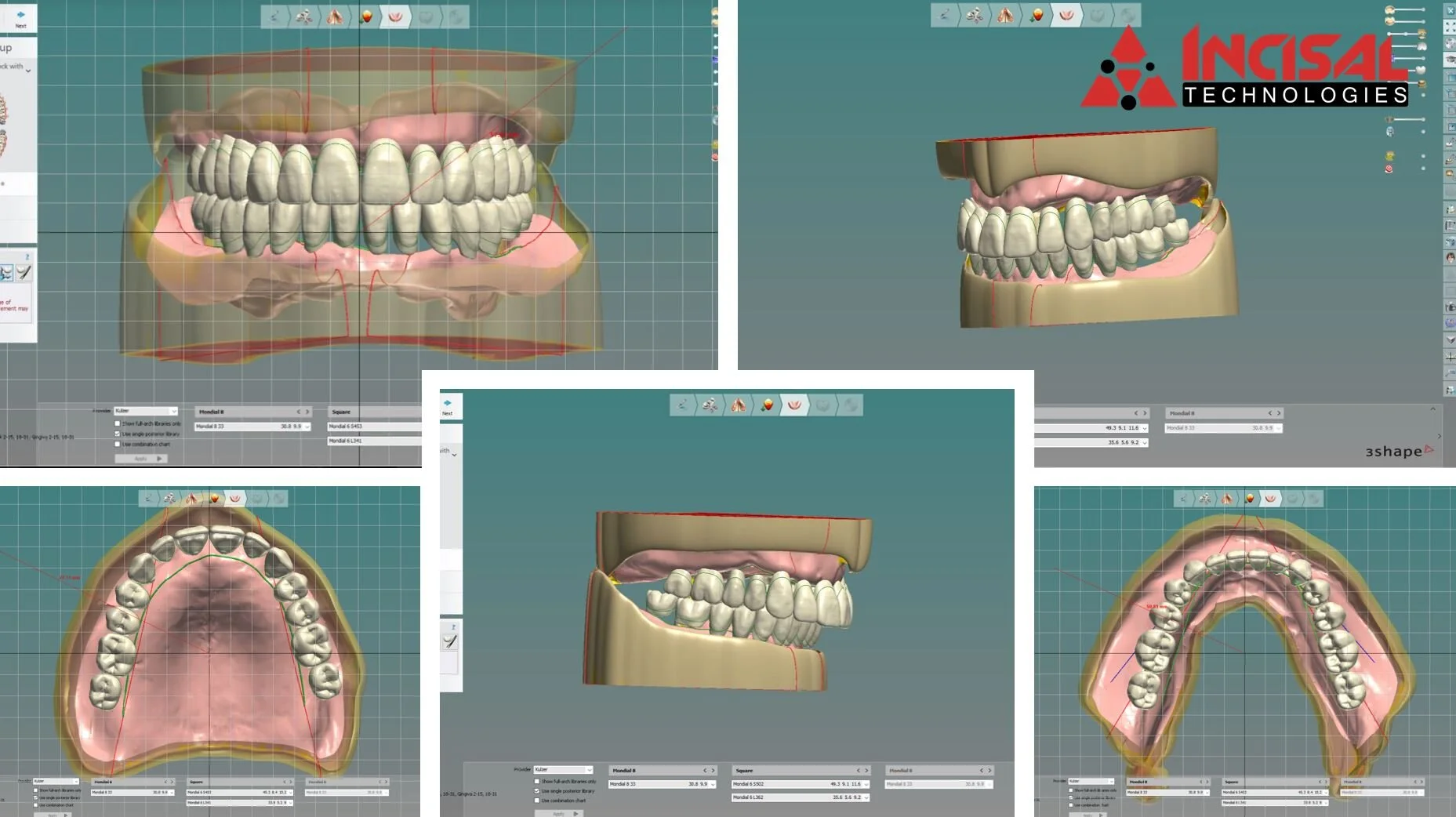Screen dimensions: 1456x817
Task: Click the jaw anatomy step icon in workflow toolbar
Action: (335, 16)
